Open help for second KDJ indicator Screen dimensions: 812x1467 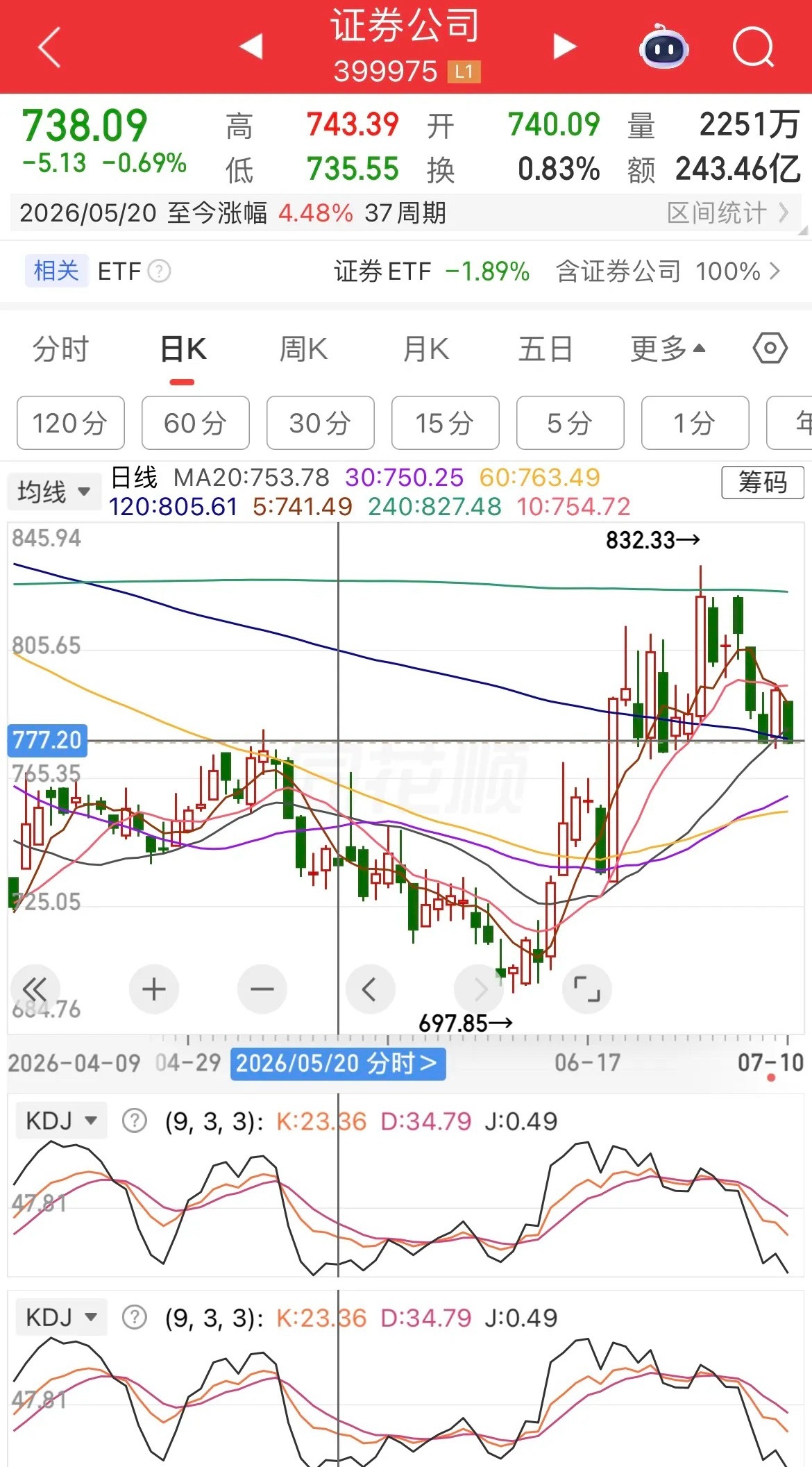pos(134,1317)
